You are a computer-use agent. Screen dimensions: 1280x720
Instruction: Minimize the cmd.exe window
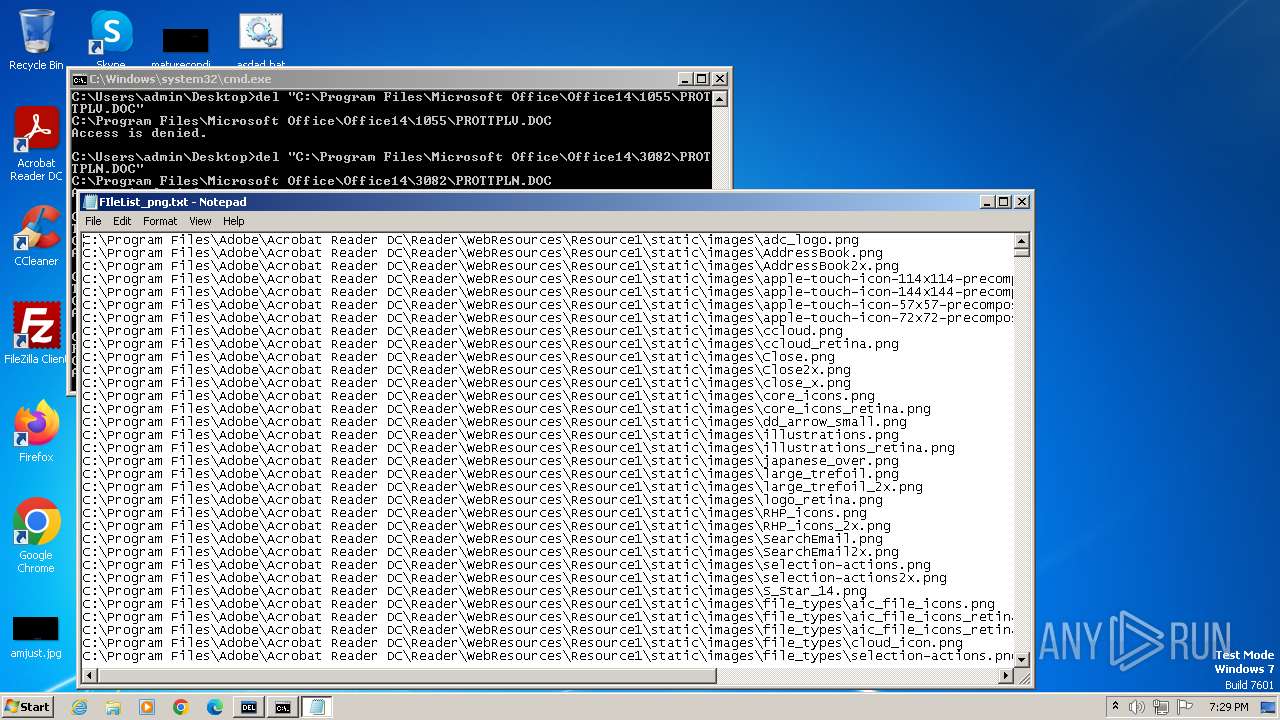coord(685,79)
